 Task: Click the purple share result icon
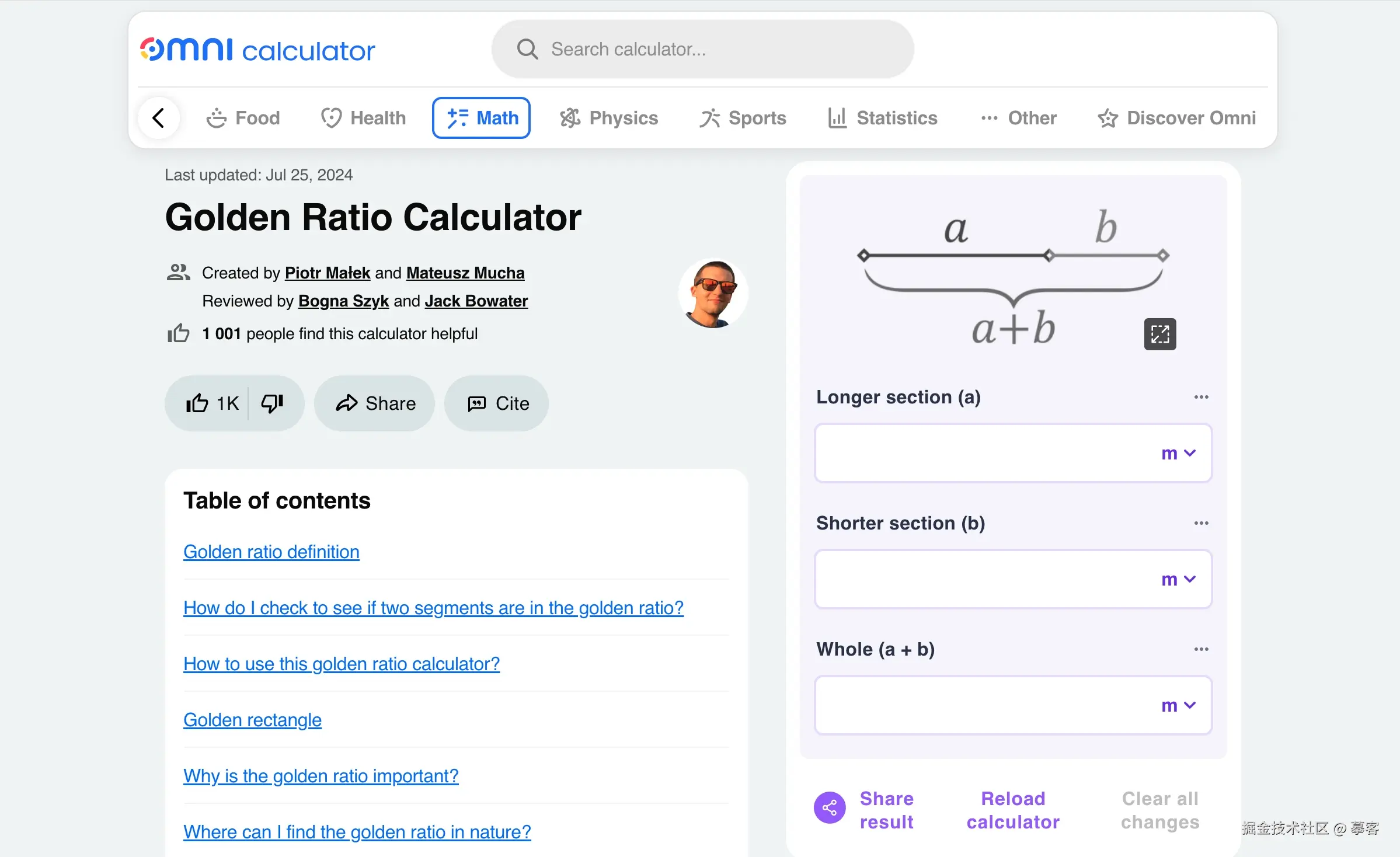coord(830,808)
